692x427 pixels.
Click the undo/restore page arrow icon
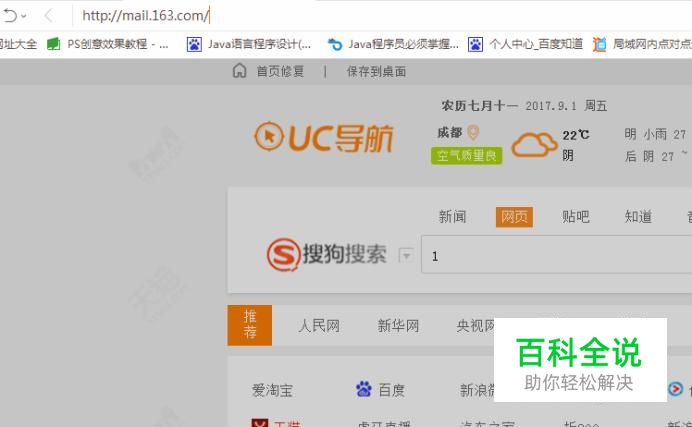pos(10,16)
